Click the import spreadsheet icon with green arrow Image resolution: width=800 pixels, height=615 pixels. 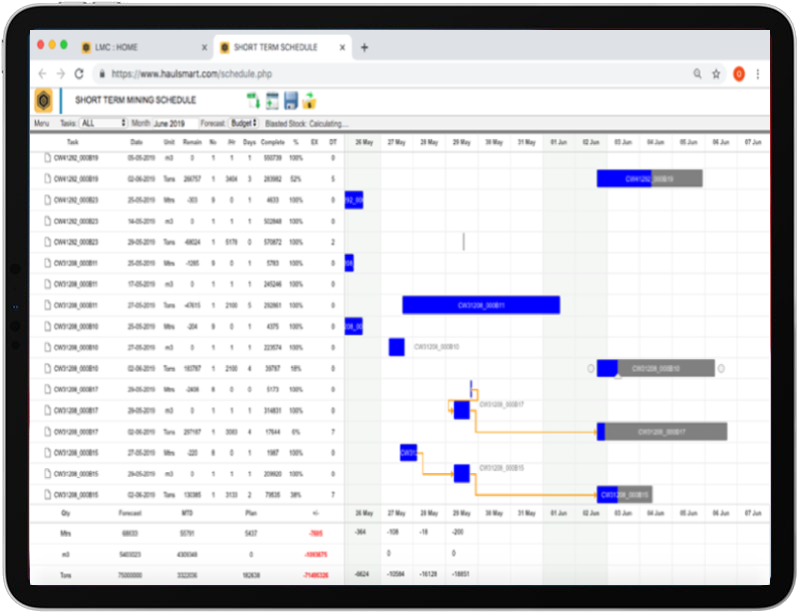click(x=253, y=101)
